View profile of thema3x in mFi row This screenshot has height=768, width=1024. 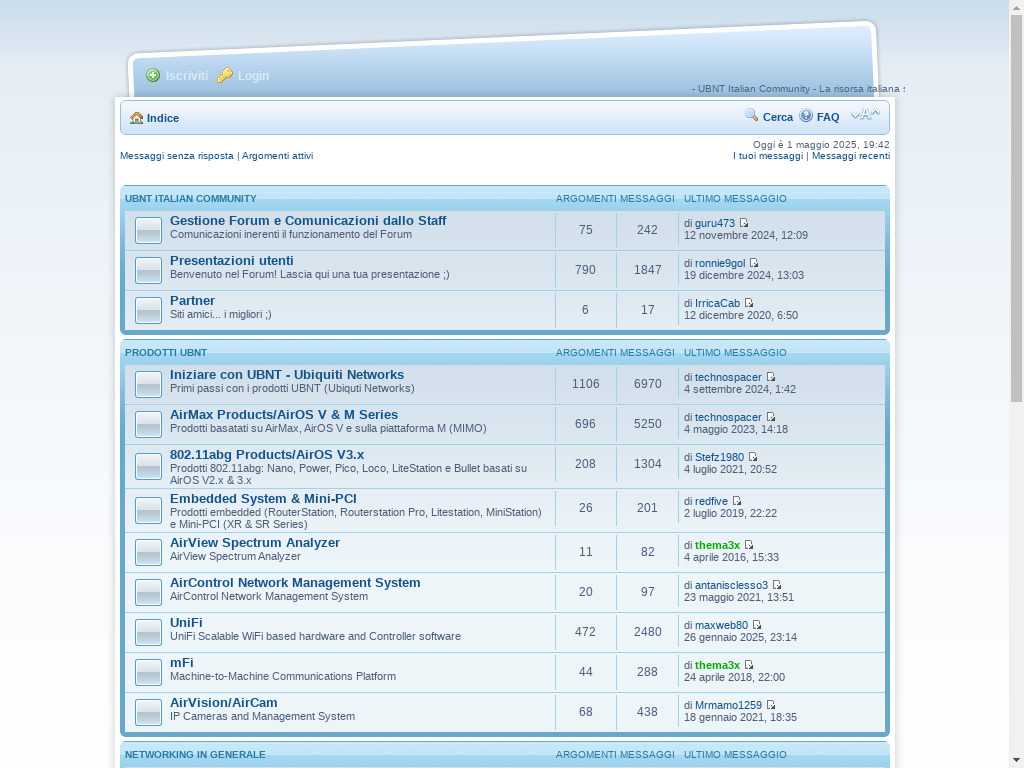coord(717,665)
